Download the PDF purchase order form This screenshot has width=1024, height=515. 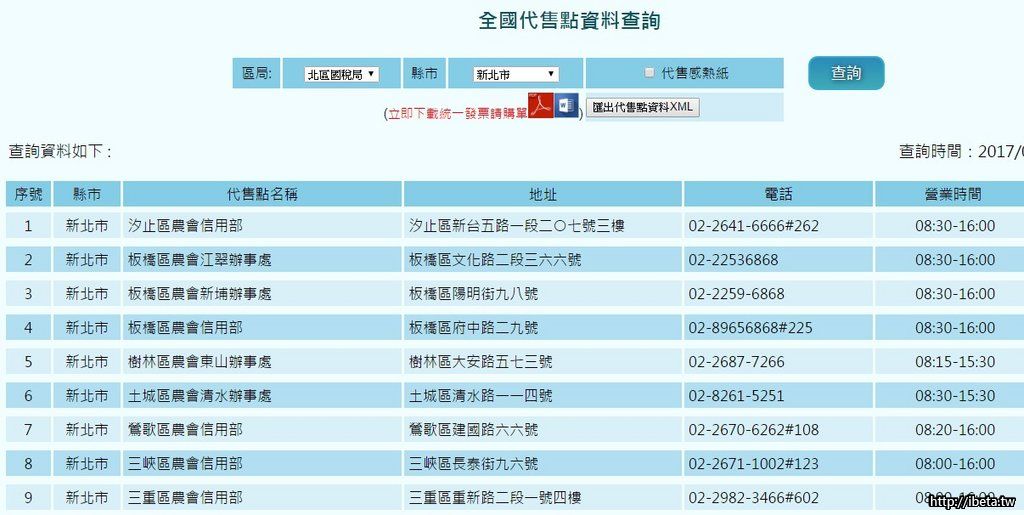point(541,106)
